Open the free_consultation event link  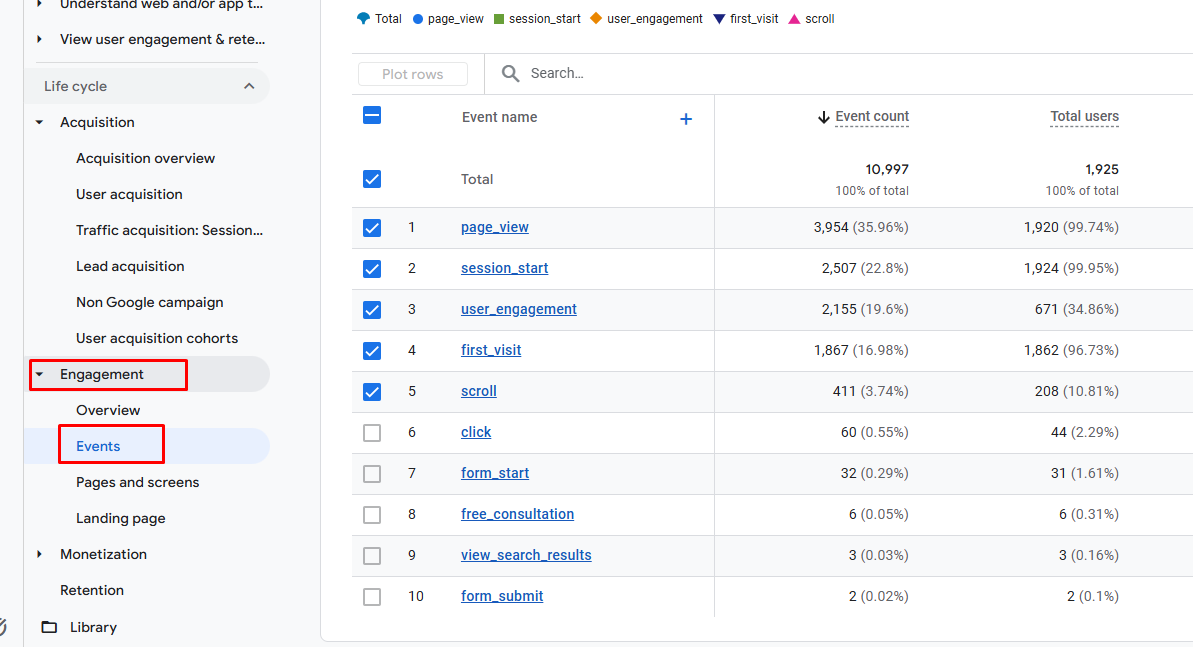(517, 515)
